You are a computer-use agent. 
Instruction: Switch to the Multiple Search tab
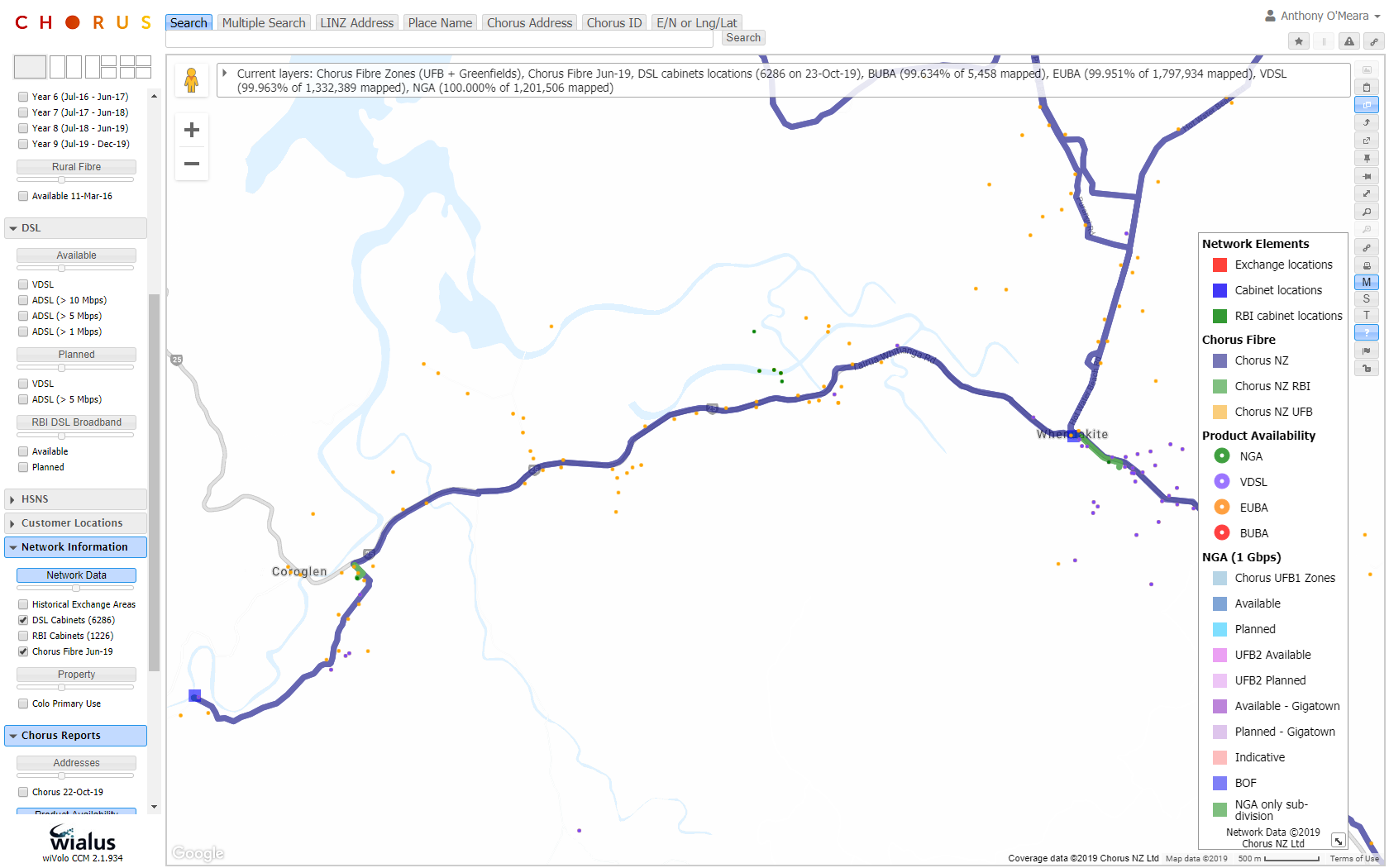coord(264,23)
